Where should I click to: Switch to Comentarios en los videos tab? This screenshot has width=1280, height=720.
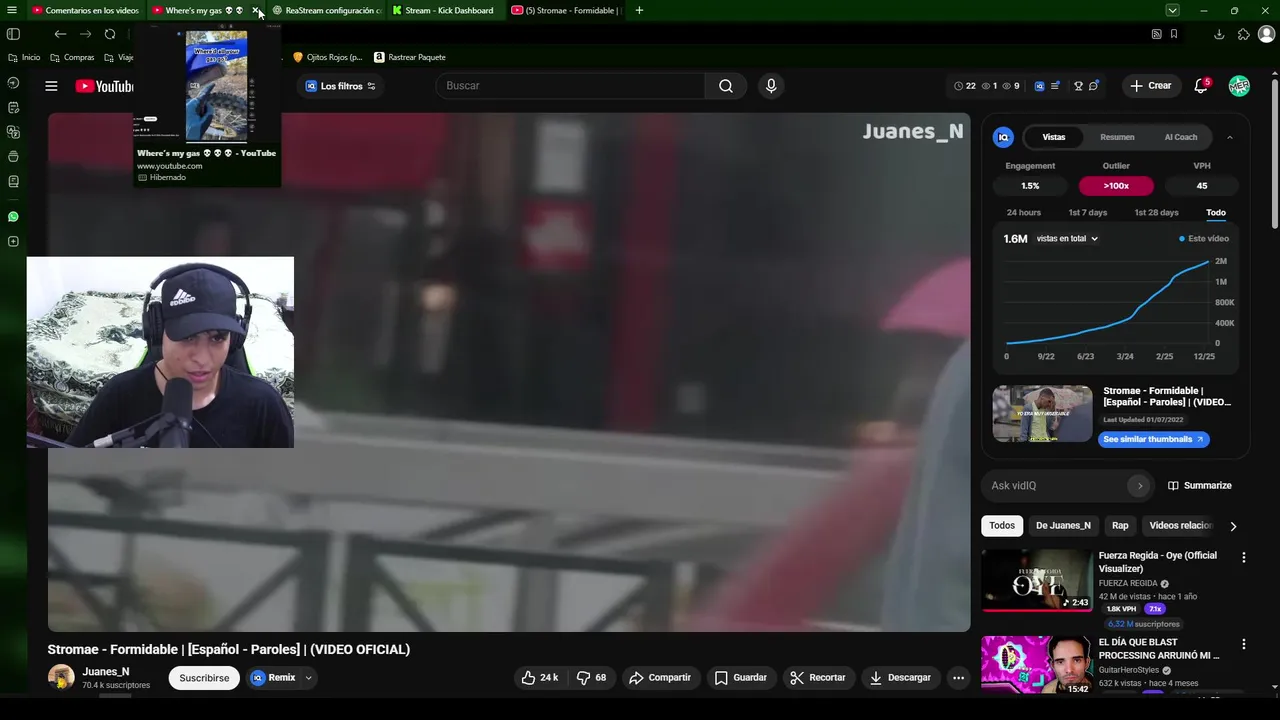click(85, 10)
